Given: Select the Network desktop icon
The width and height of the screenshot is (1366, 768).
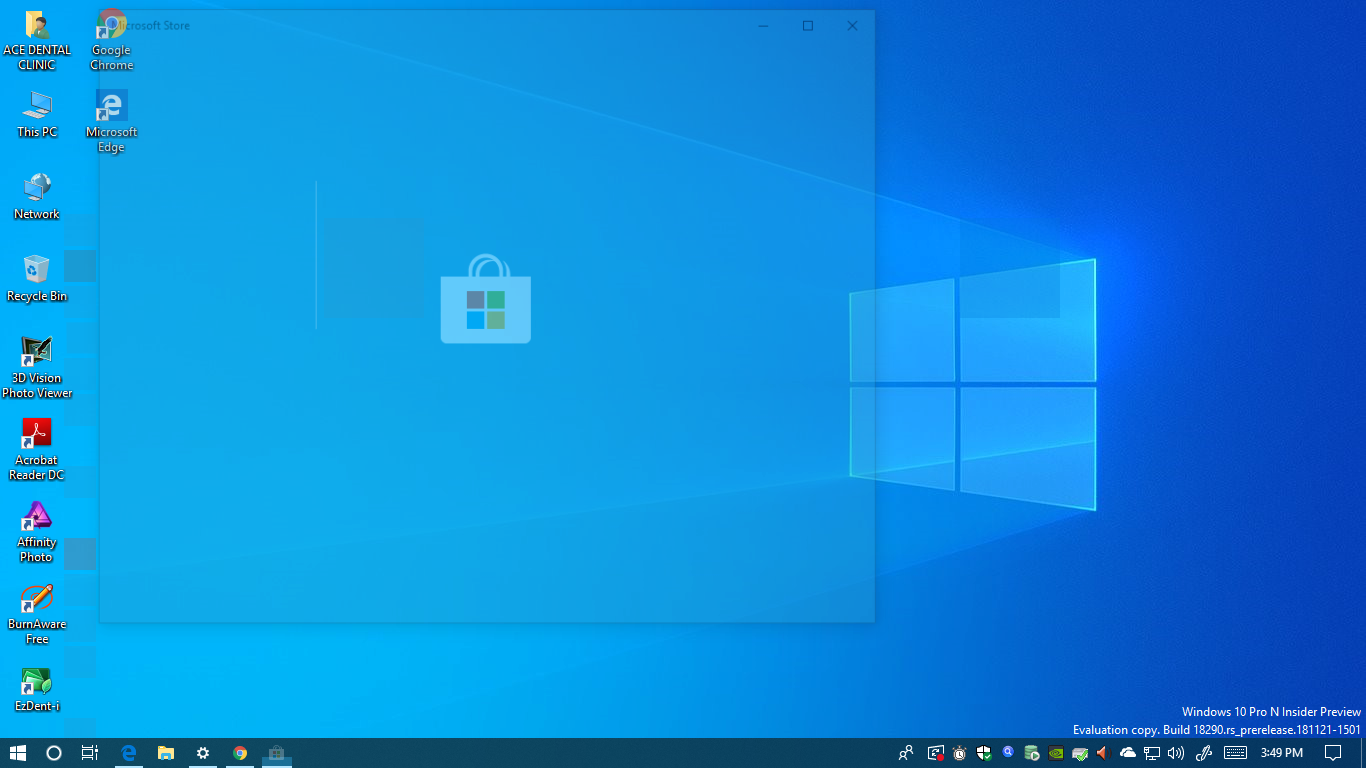Looking at the screenshot, I should pos(37,197).
